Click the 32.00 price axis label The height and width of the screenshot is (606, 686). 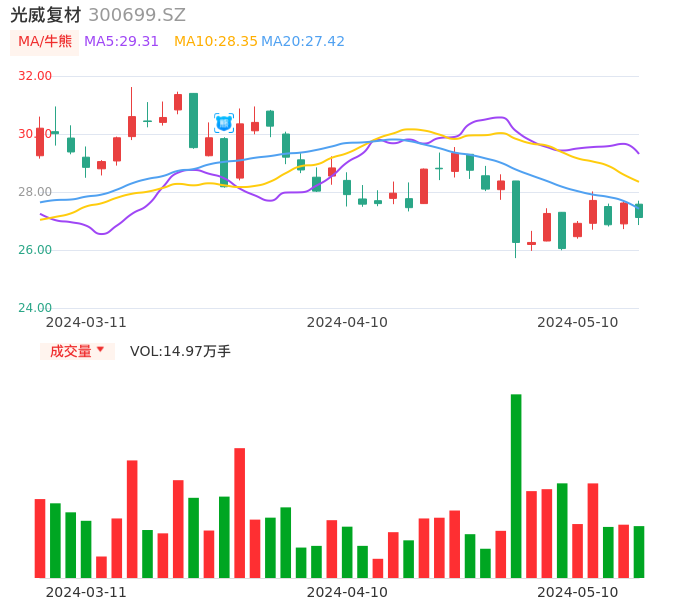tap(35, 76)
